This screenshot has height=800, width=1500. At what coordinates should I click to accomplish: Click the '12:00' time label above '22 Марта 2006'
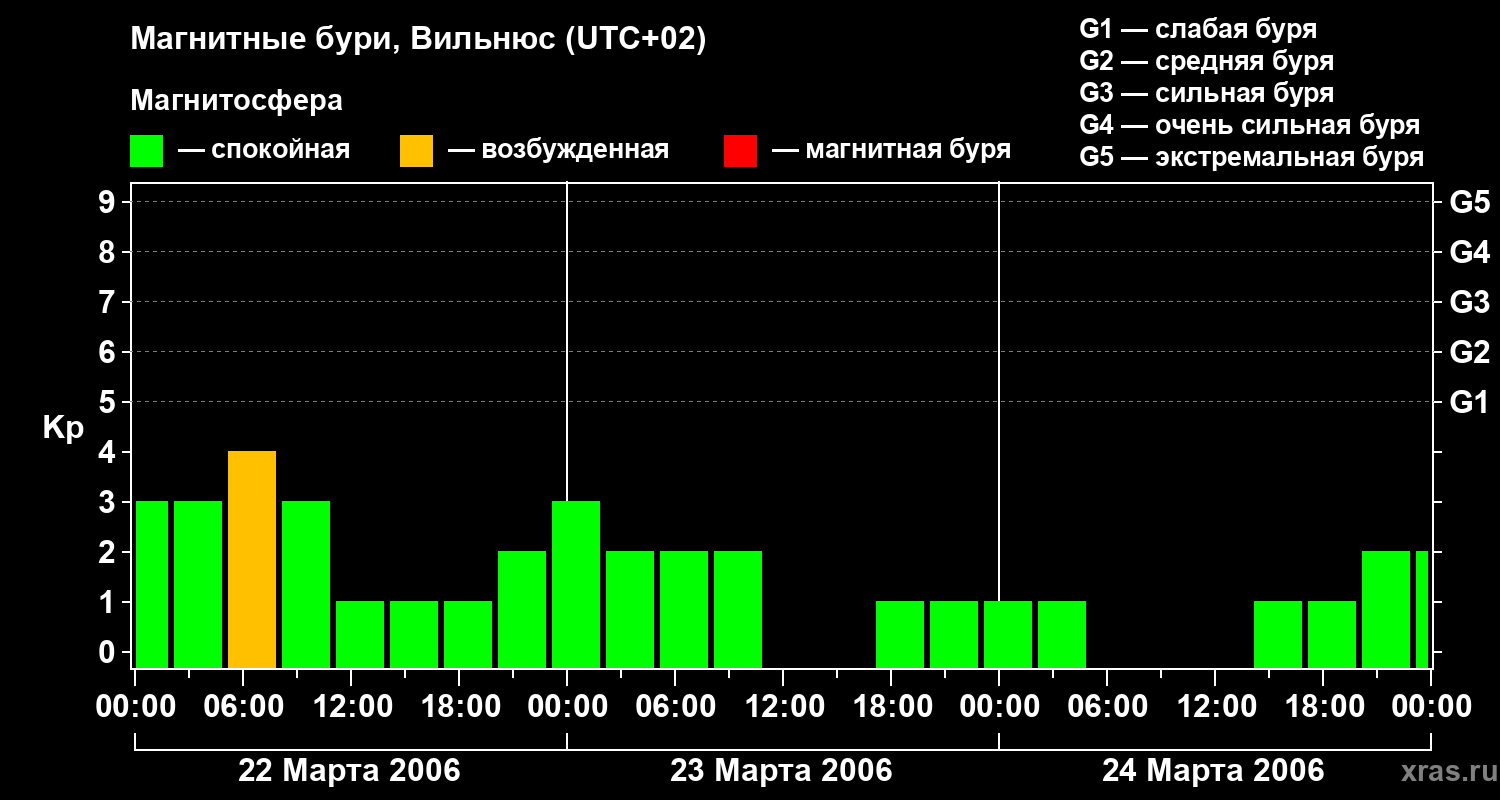(x=351, y=706)
